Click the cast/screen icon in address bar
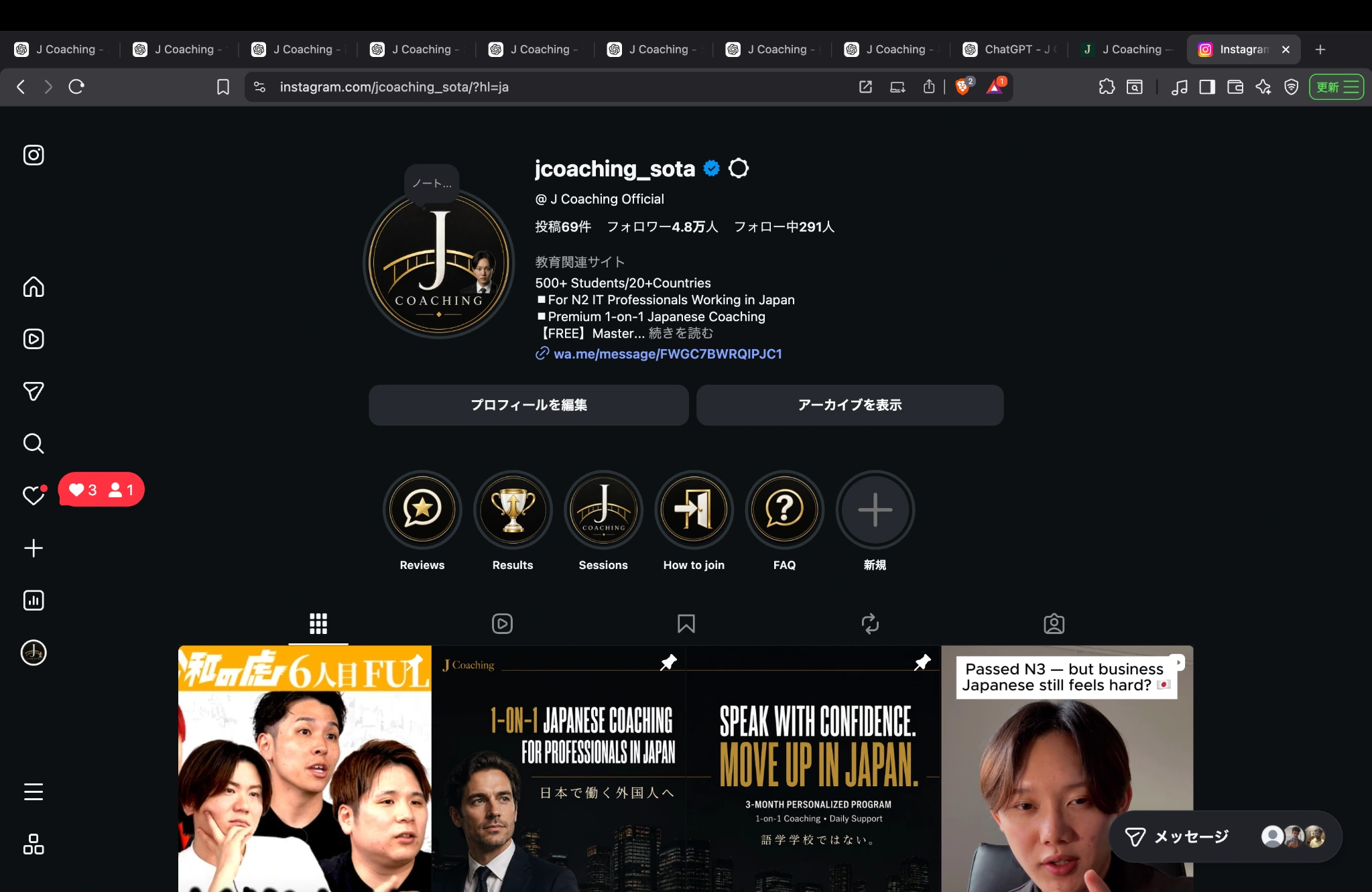The height and width of the screenshot is (892, 1372). tap(897, 86)
